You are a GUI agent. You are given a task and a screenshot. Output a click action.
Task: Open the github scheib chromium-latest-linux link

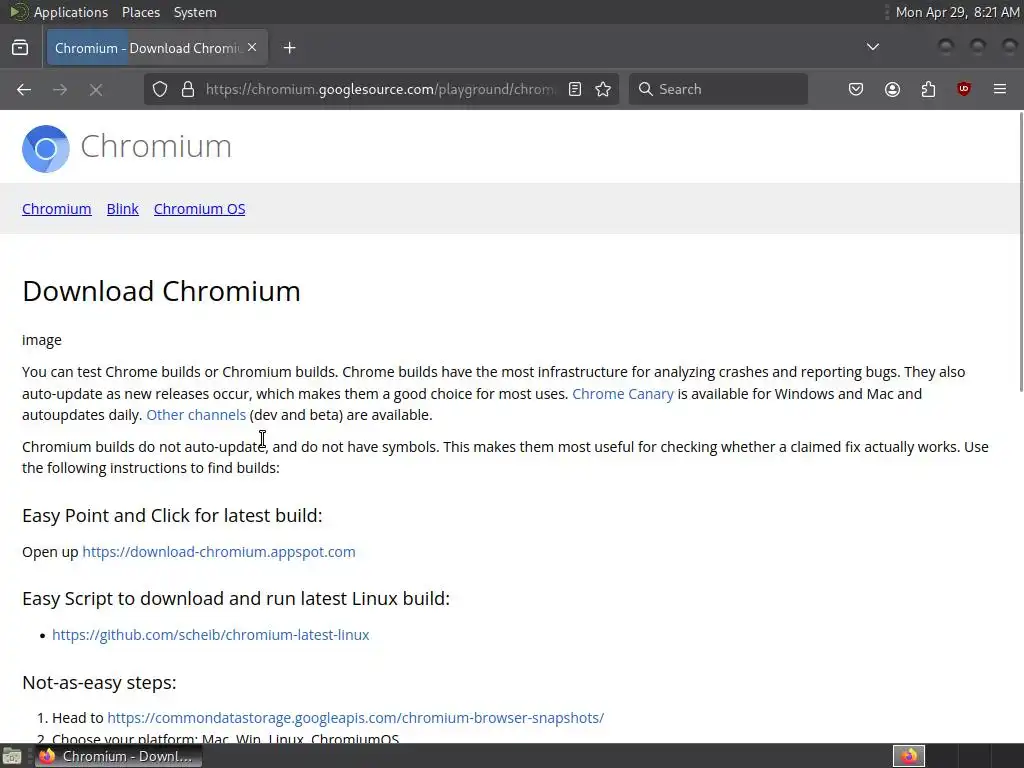tap(210, 635)
